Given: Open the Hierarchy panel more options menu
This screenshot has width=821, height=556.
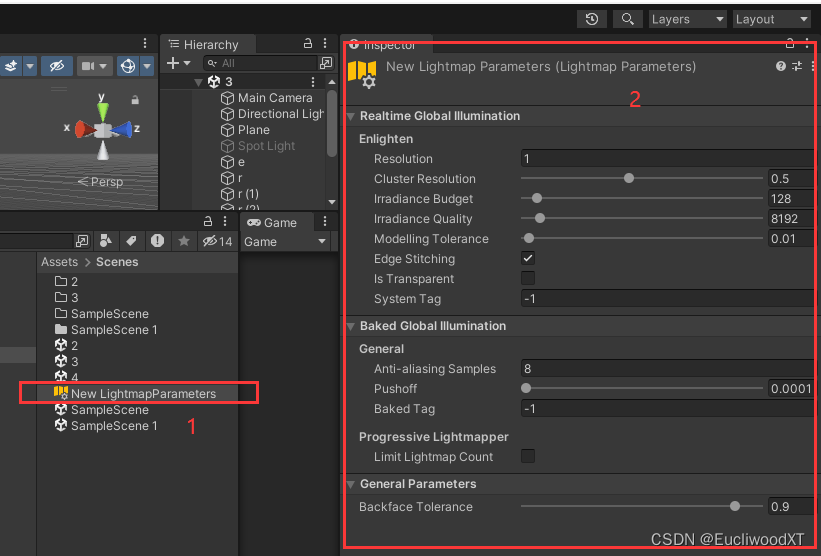Looking at the screenshot, I should point(325,43).
